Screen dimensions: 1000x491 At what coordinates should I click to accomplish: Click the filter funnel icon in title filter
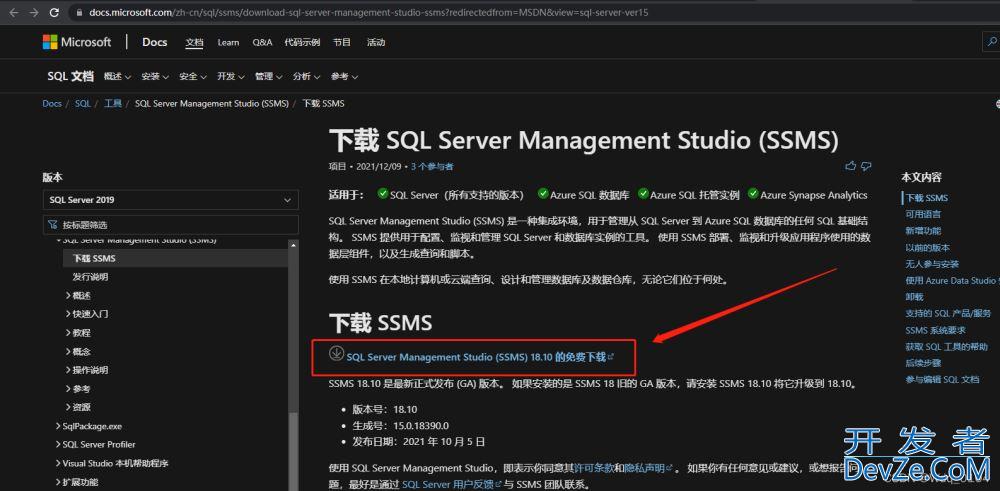53,224
